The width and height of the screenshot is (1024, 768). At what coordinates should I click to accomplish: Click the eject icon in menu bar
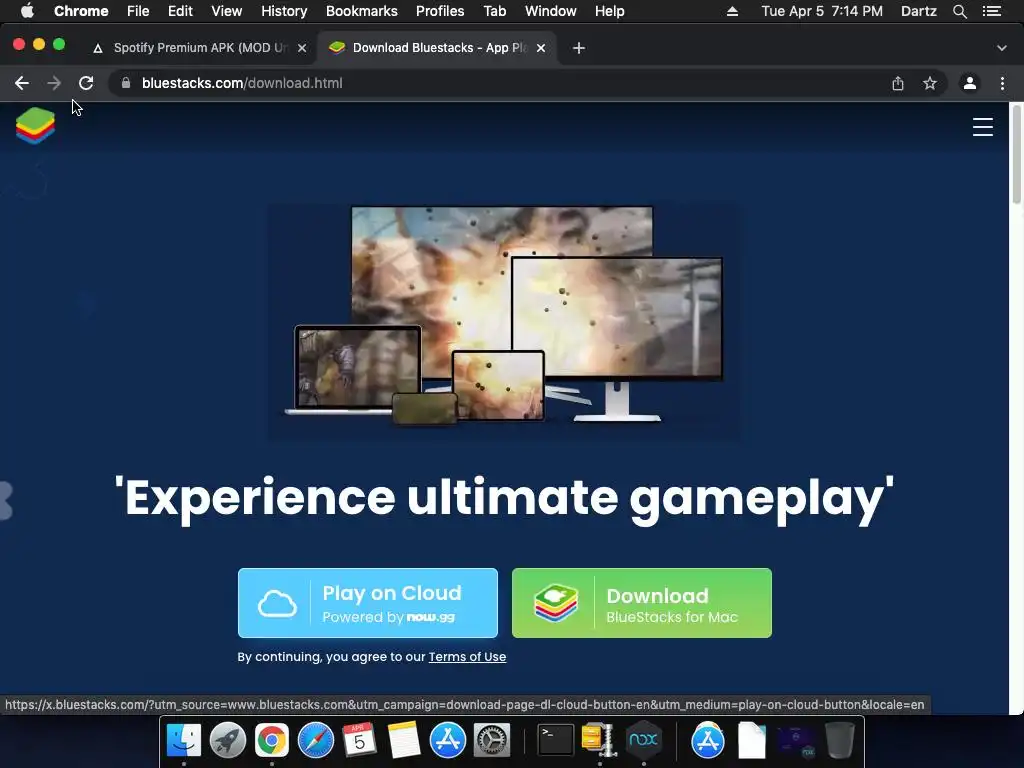(x=732, y=11)
